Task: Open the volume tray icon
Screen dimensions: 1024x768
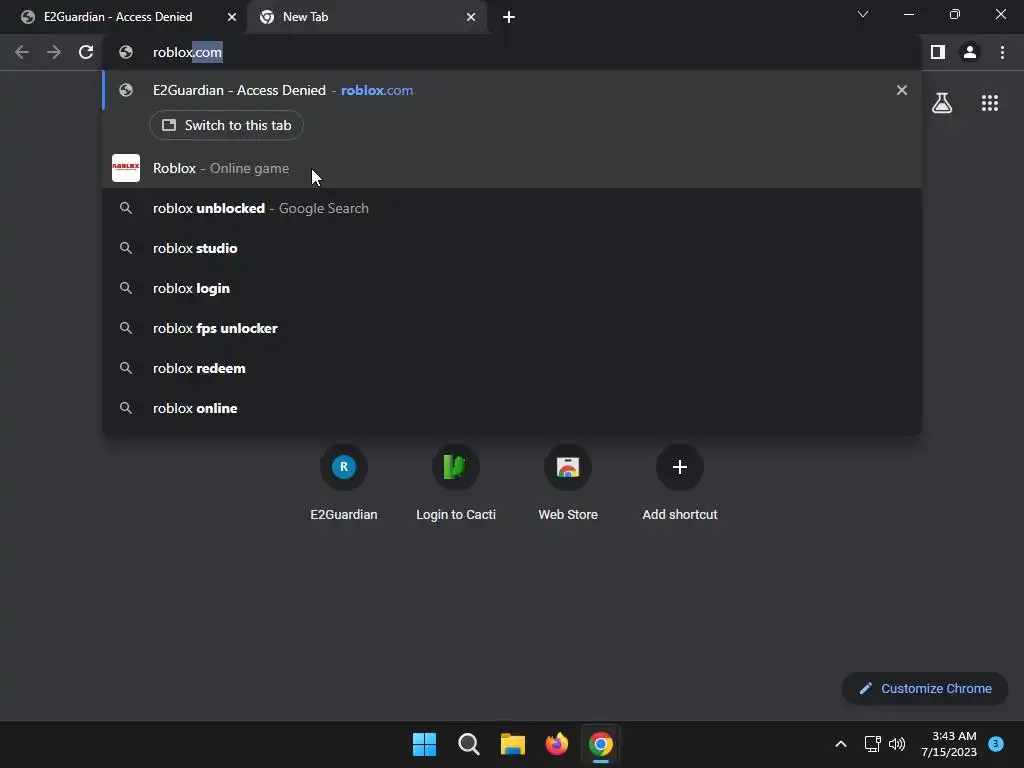Action: click(x=897, y=744)
